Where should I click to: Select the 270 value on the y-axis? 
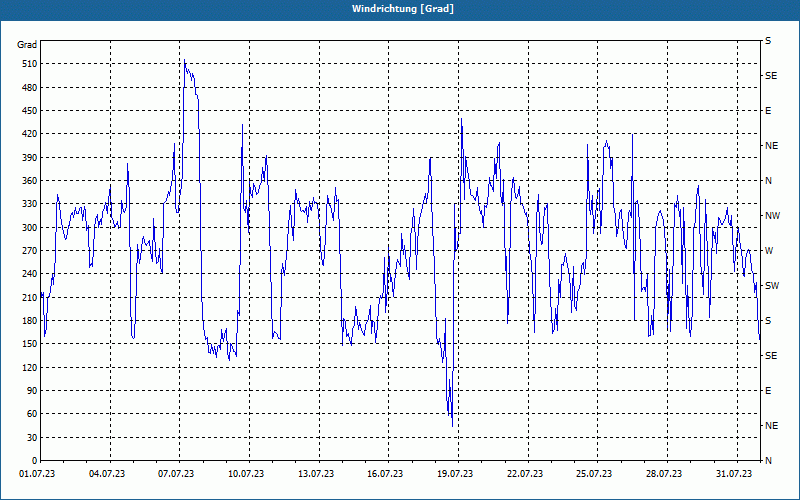point(30,251)
